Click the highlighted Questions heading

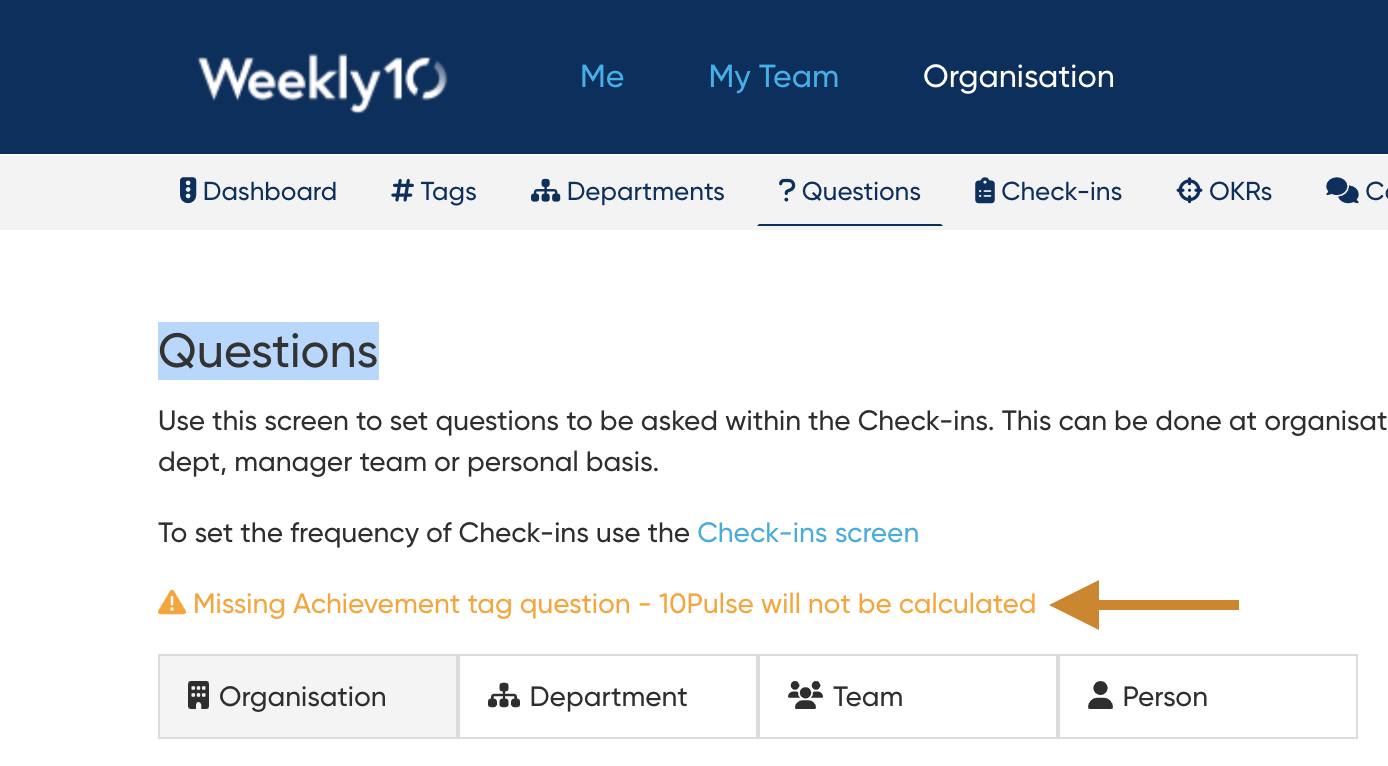pyautogui.click(x=268, y=351)
